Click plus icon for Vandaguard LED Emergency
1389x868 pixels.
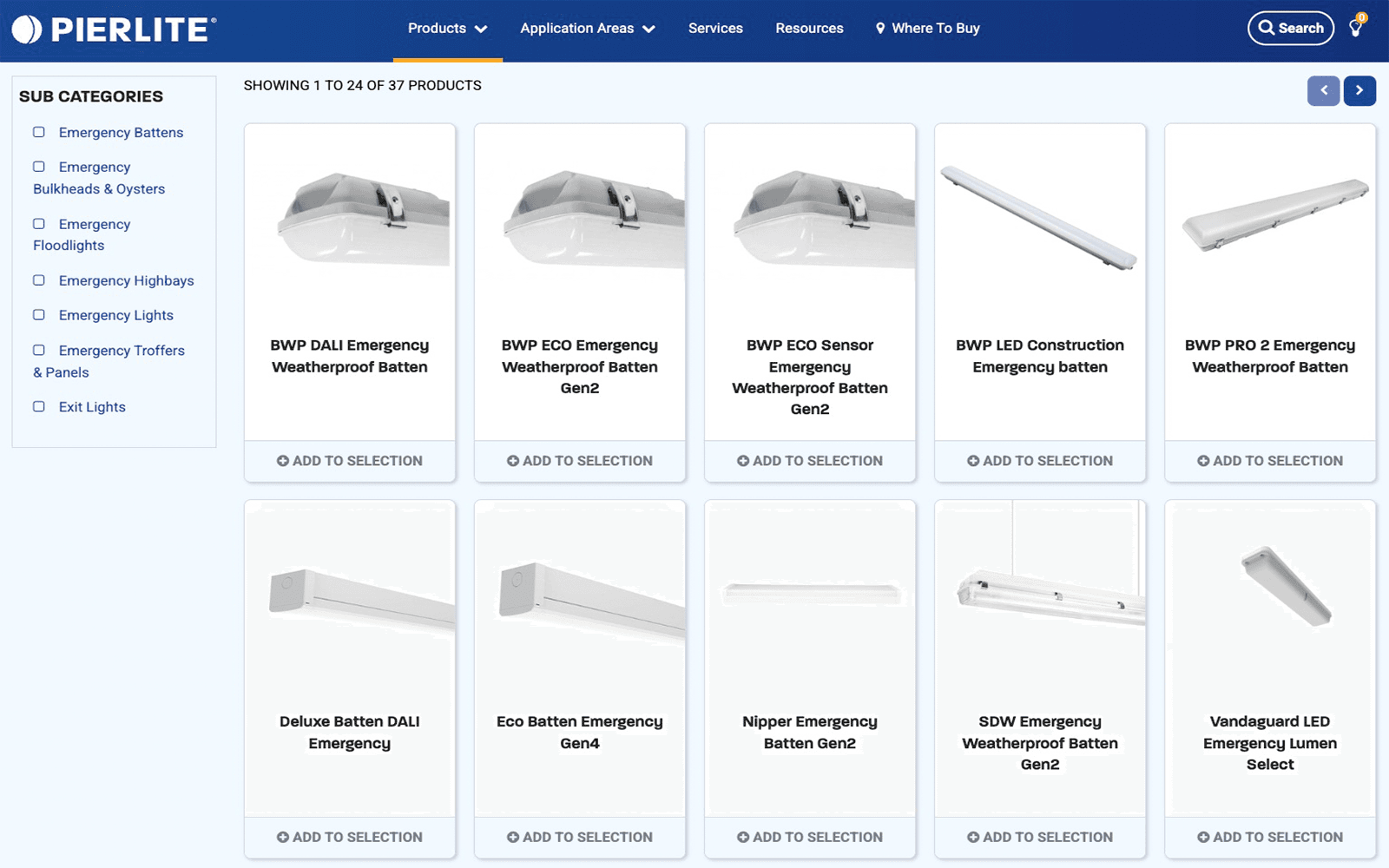pos(1203,838)
